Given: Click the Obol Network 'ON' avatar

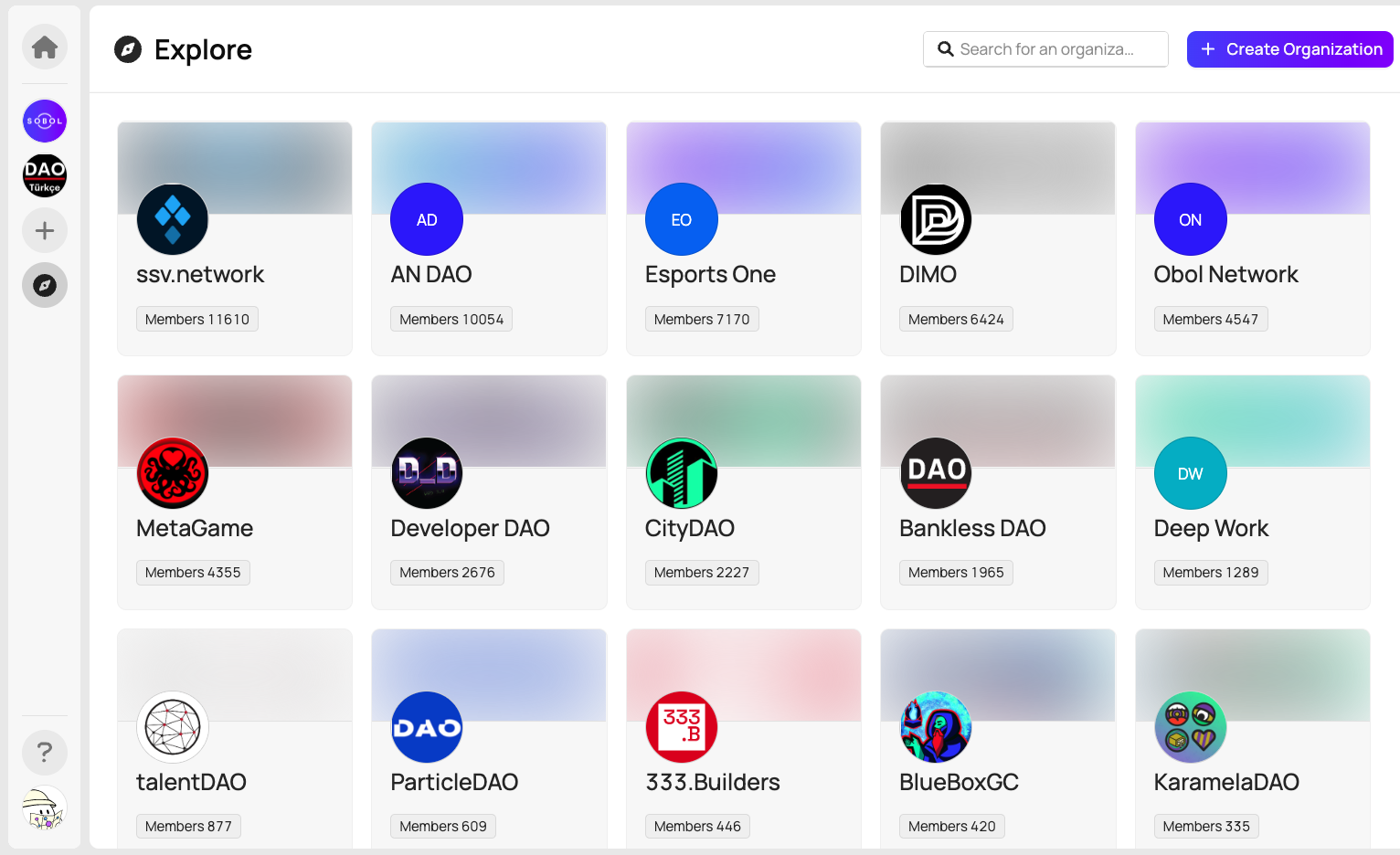Looking at the screenshot, I should pos(1191,219).
